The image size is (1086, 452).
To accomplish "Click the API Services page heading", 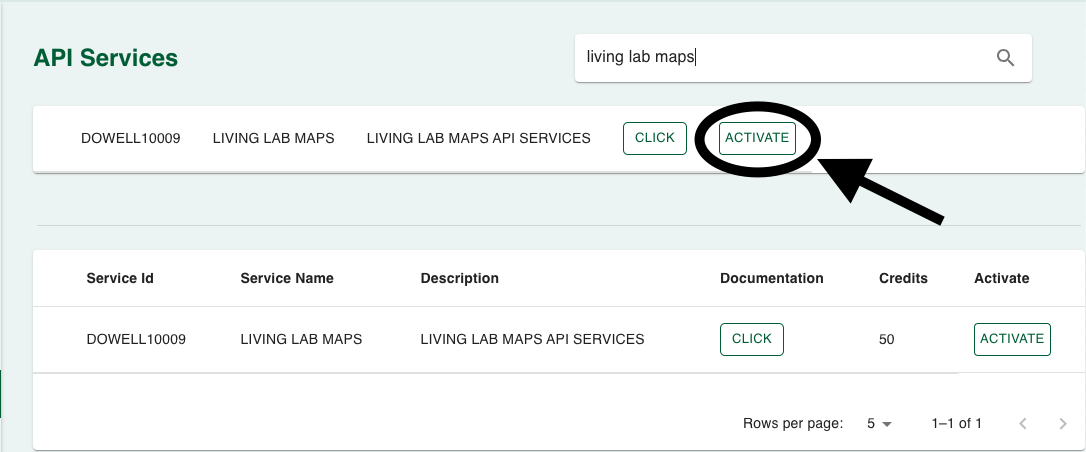I will point(105,58).
